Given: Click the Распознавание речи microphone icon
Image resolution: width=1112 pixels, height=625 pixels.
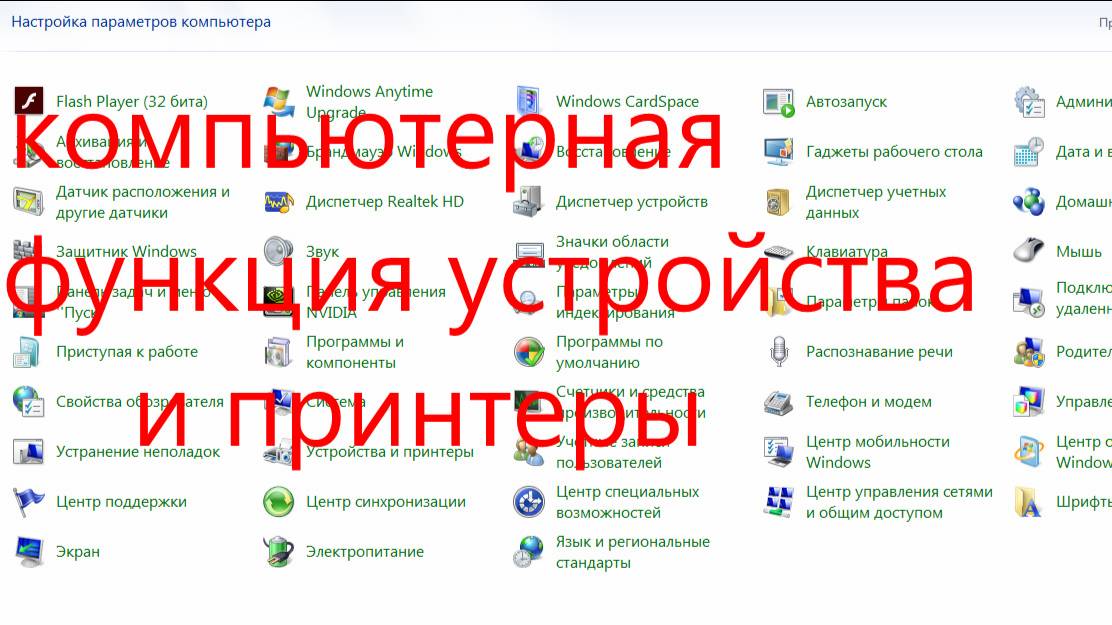Looking at the screenshot, I should pyautogui.click(x=779, y=352).
